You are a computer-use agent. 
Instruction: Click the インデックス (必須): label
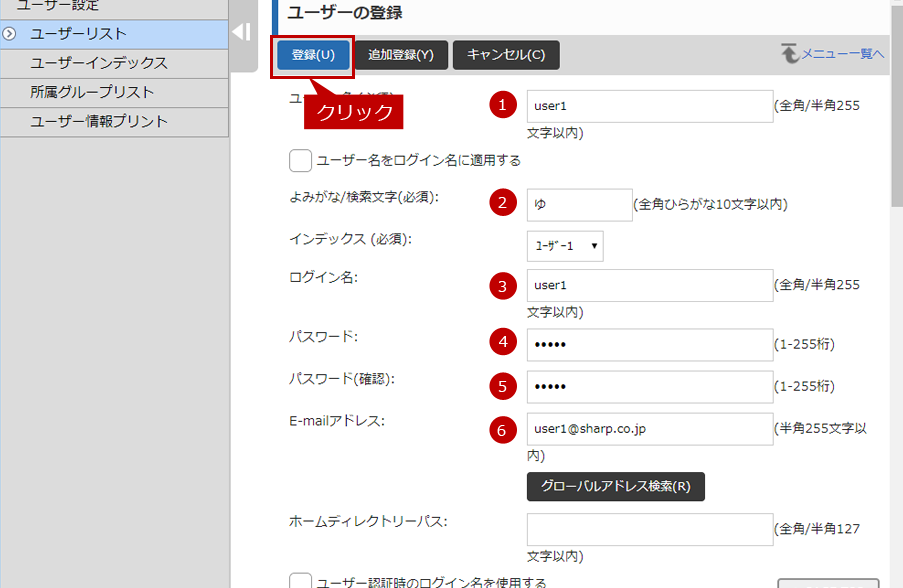(x=350, y=238)
